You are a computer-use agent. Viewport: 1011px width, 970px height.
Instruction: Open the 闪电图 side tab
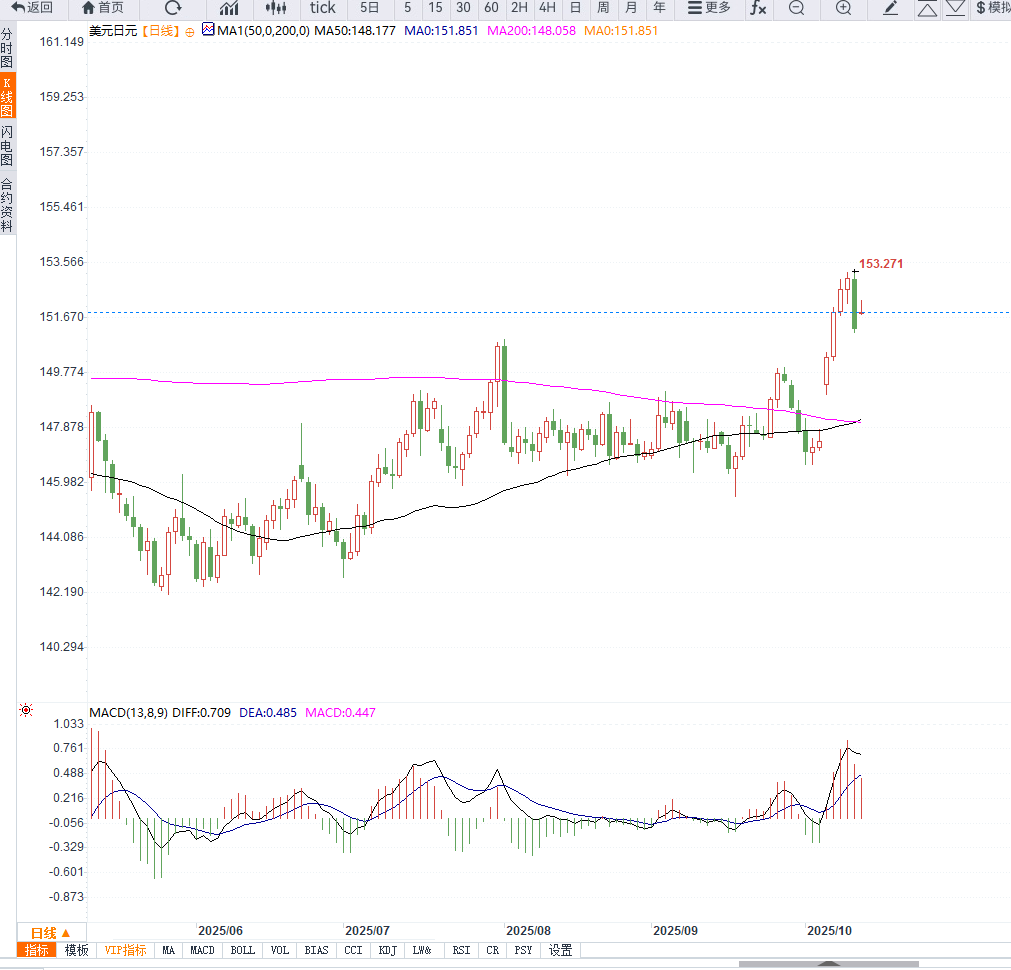coord(7,146)
